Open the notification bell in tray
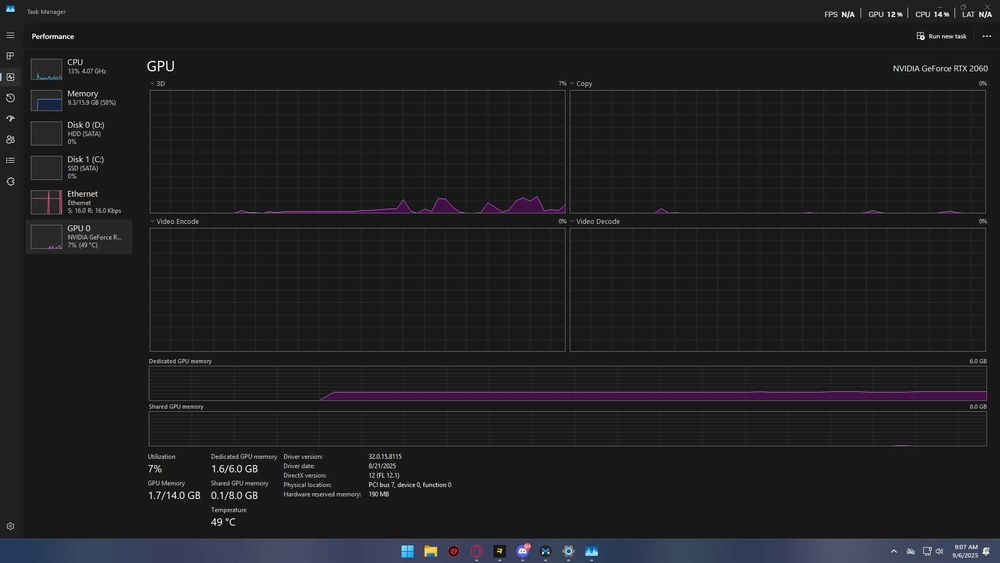Screen dimensions: 1000x563 987,552
